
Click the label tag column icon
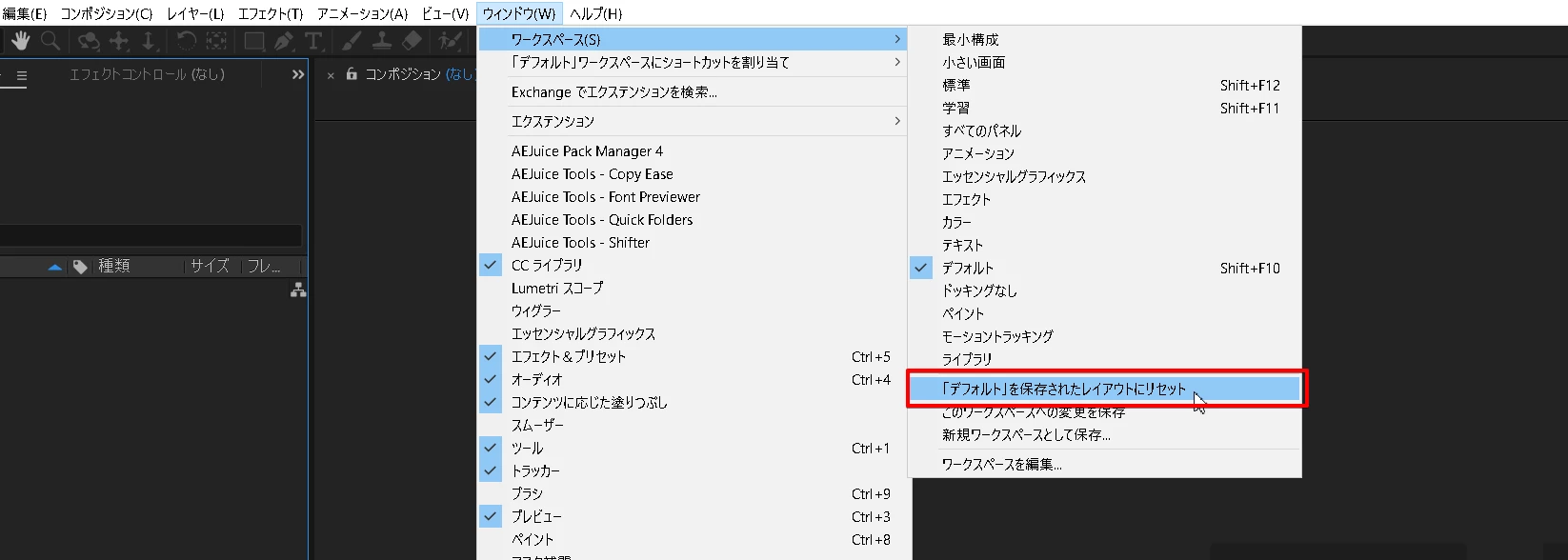pos(80,267)
